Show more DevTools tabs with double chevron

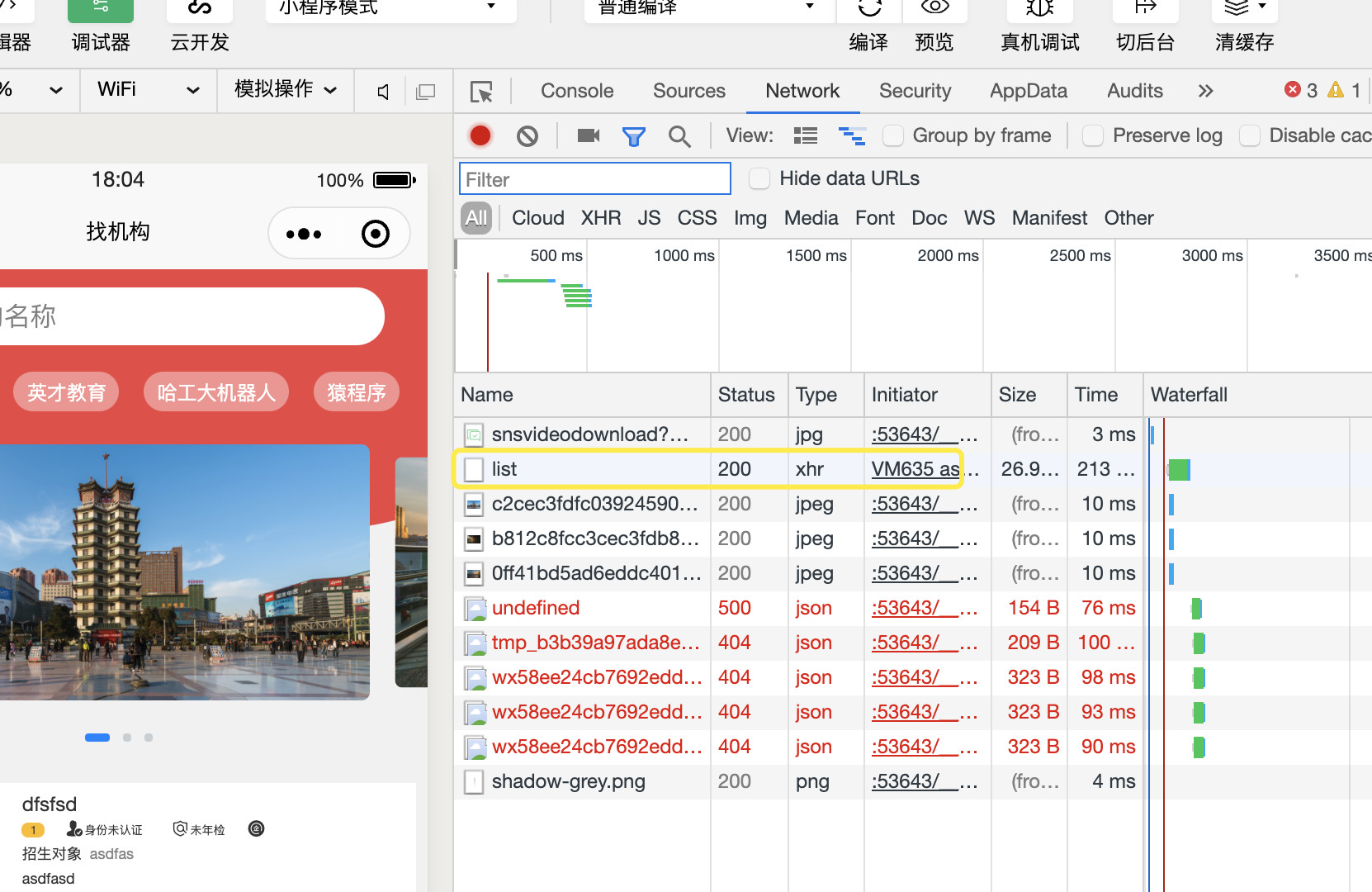[x=1205, y=91]
